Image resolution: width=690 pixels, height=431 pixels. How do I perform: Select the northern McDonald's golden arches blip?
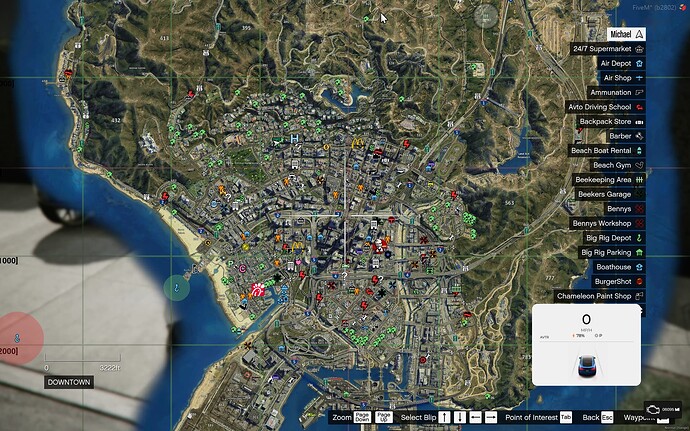click(x=358, y=143)
